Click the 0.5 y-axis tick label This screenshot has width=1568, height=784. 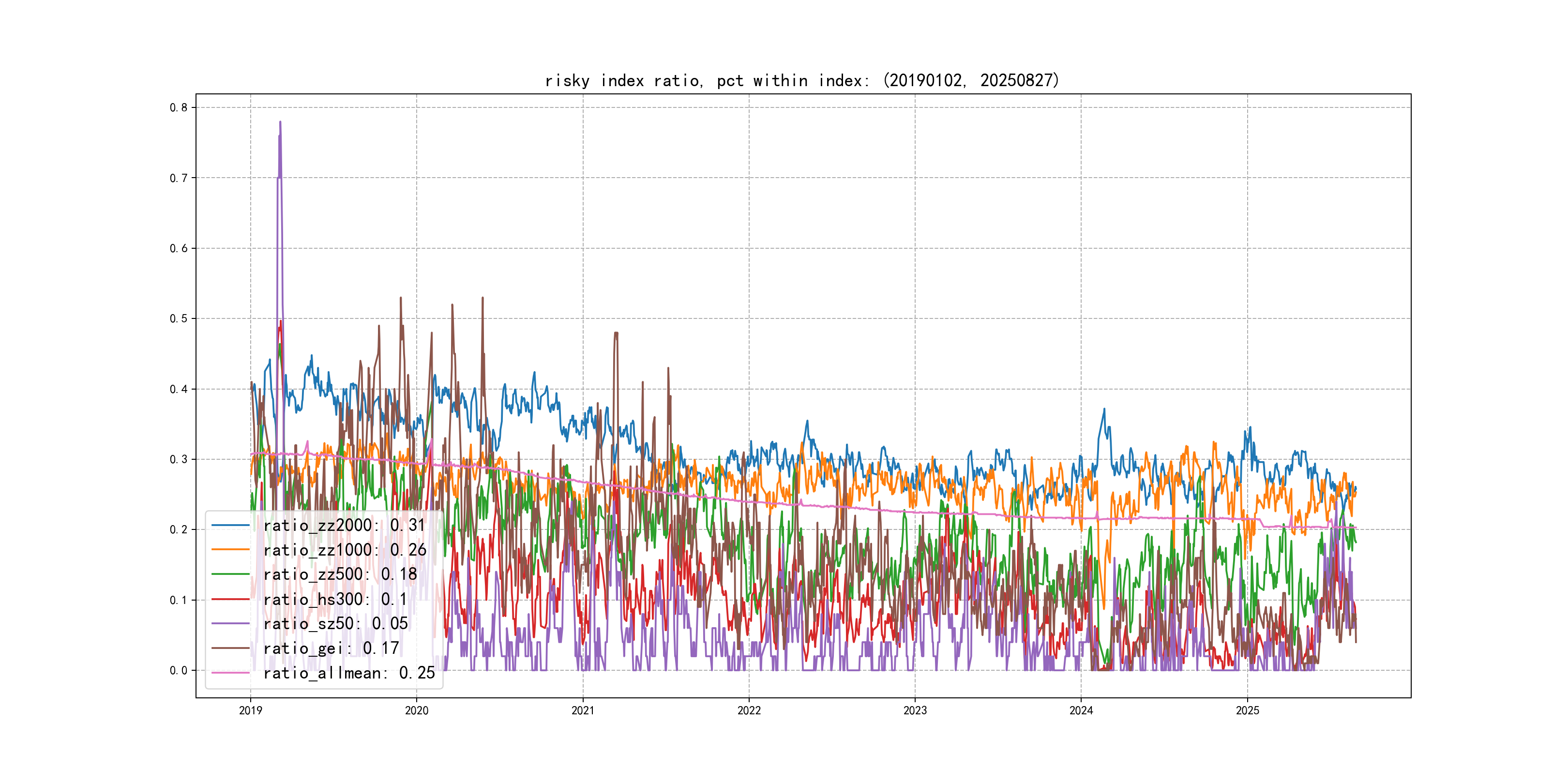(x=179, y=318)
